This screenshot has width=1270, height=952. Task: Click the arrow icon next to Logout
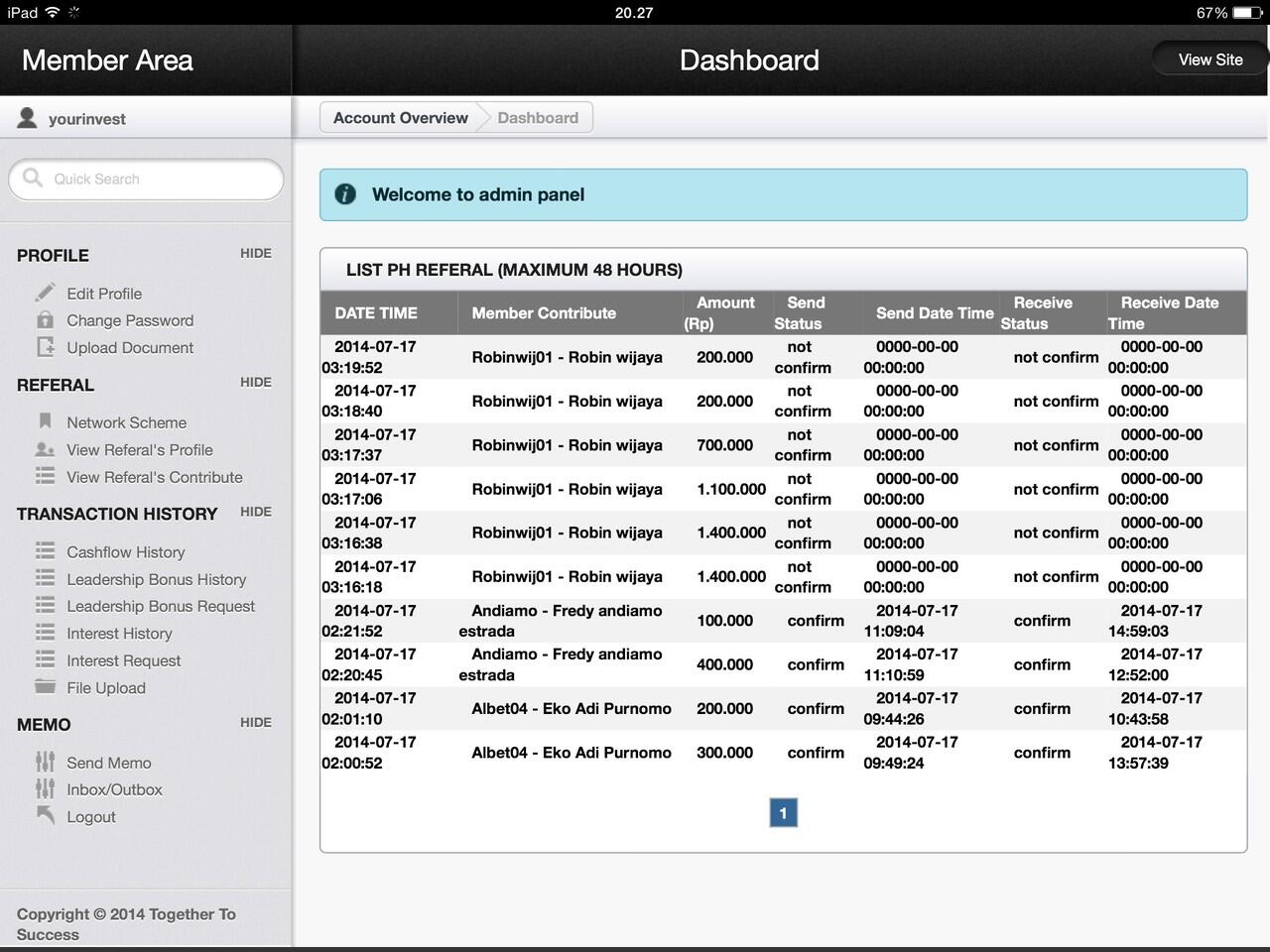[46, 815]
